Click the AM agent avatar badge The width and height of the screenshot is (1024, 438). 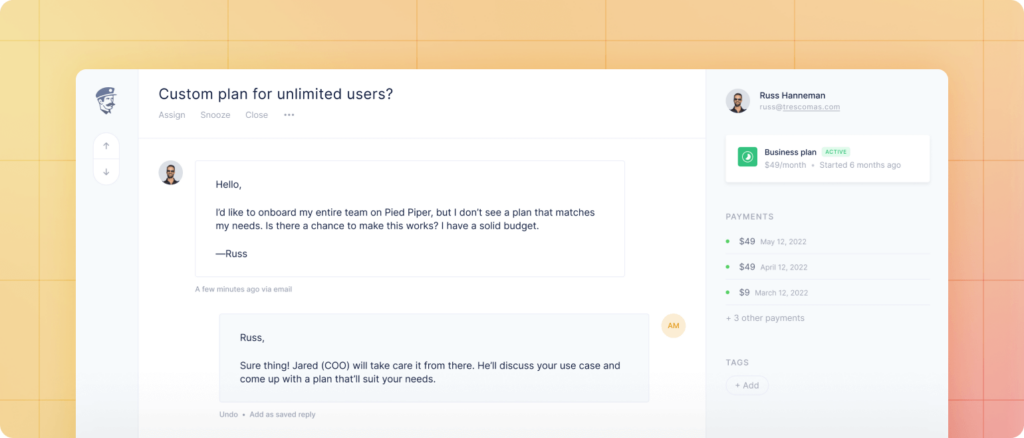point(673,326)
